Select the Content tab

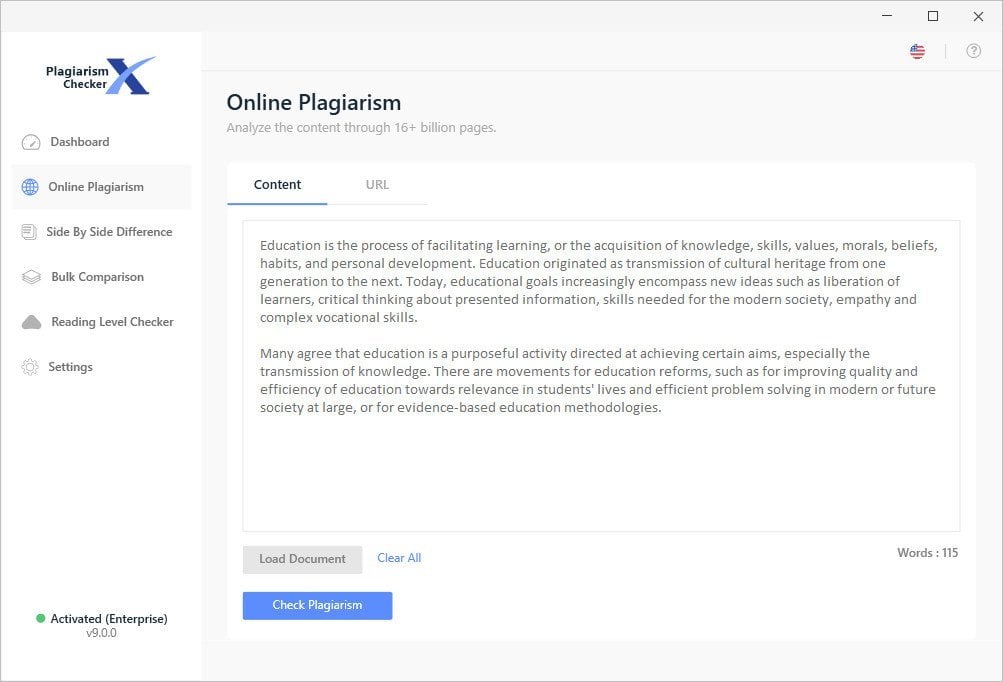pos(277,185)
